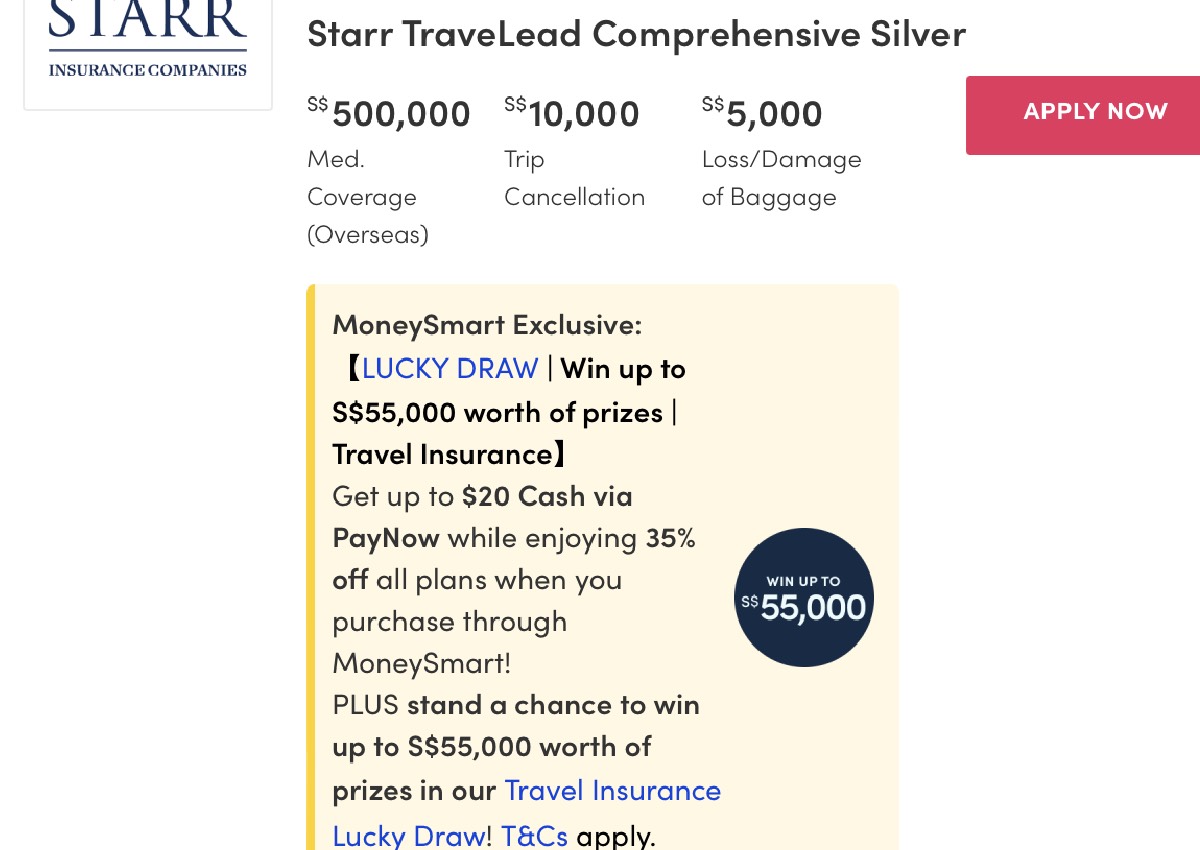Click 'stand a chance to win' bold text

coord(553,703)
